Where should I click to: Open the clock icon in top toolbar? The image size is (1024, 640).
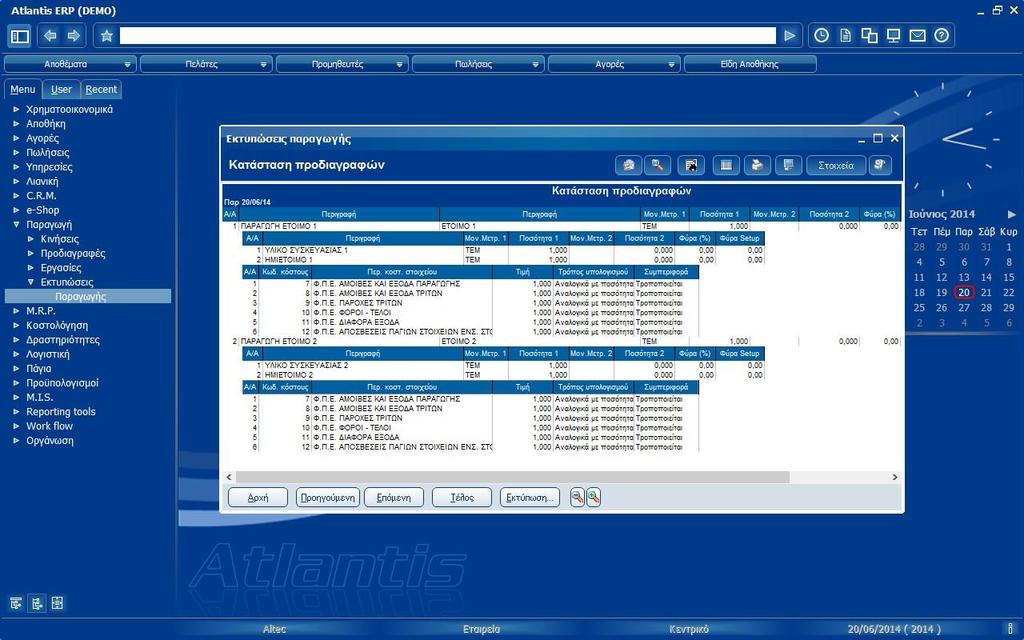point(821,36)
